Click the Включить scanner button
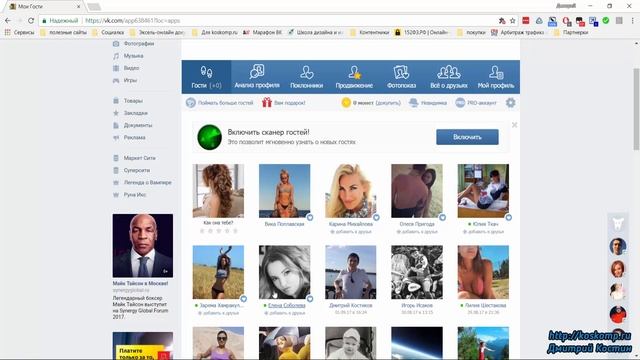640x360 pixels. click(467, 137)
